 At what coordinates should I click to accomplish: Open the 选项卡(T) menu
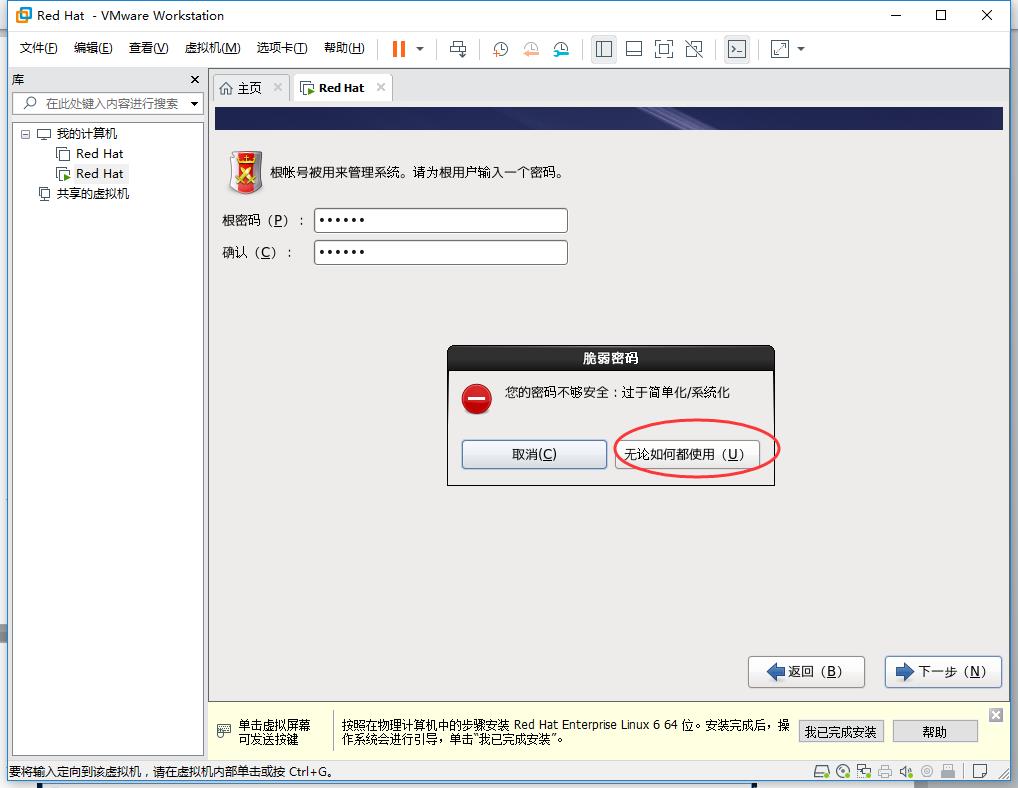(x=282, y=48)
